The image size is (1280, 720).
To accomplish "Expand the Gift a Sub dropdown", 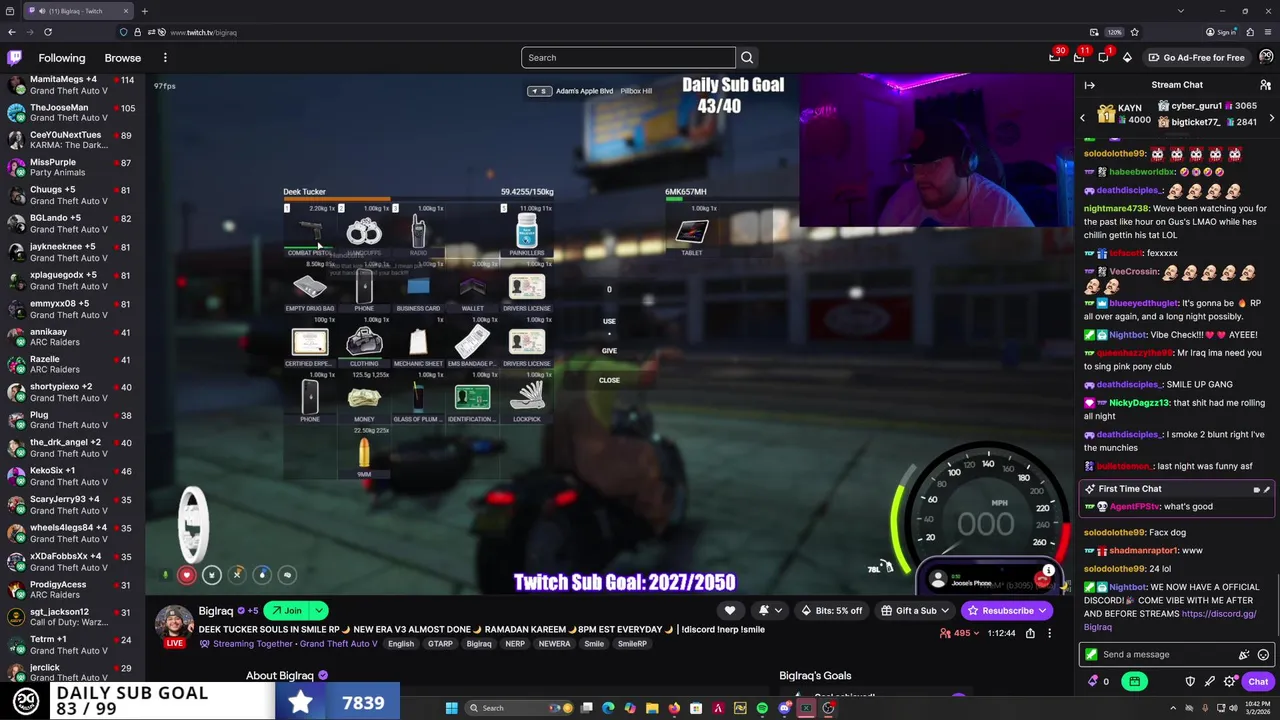I will [x=944, y=611].
